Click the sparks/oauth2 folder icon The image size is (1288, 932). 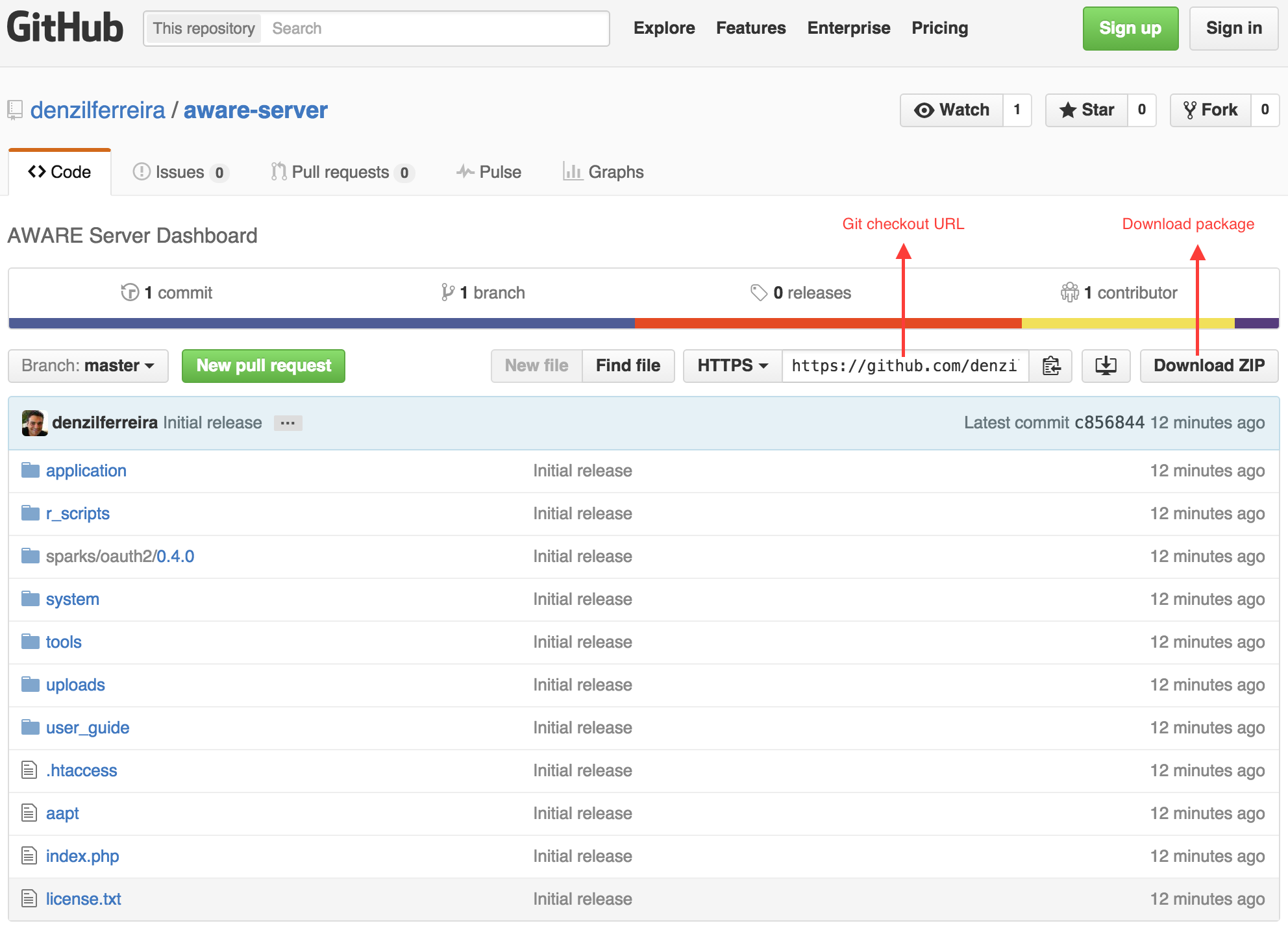(x=30, y=556)
